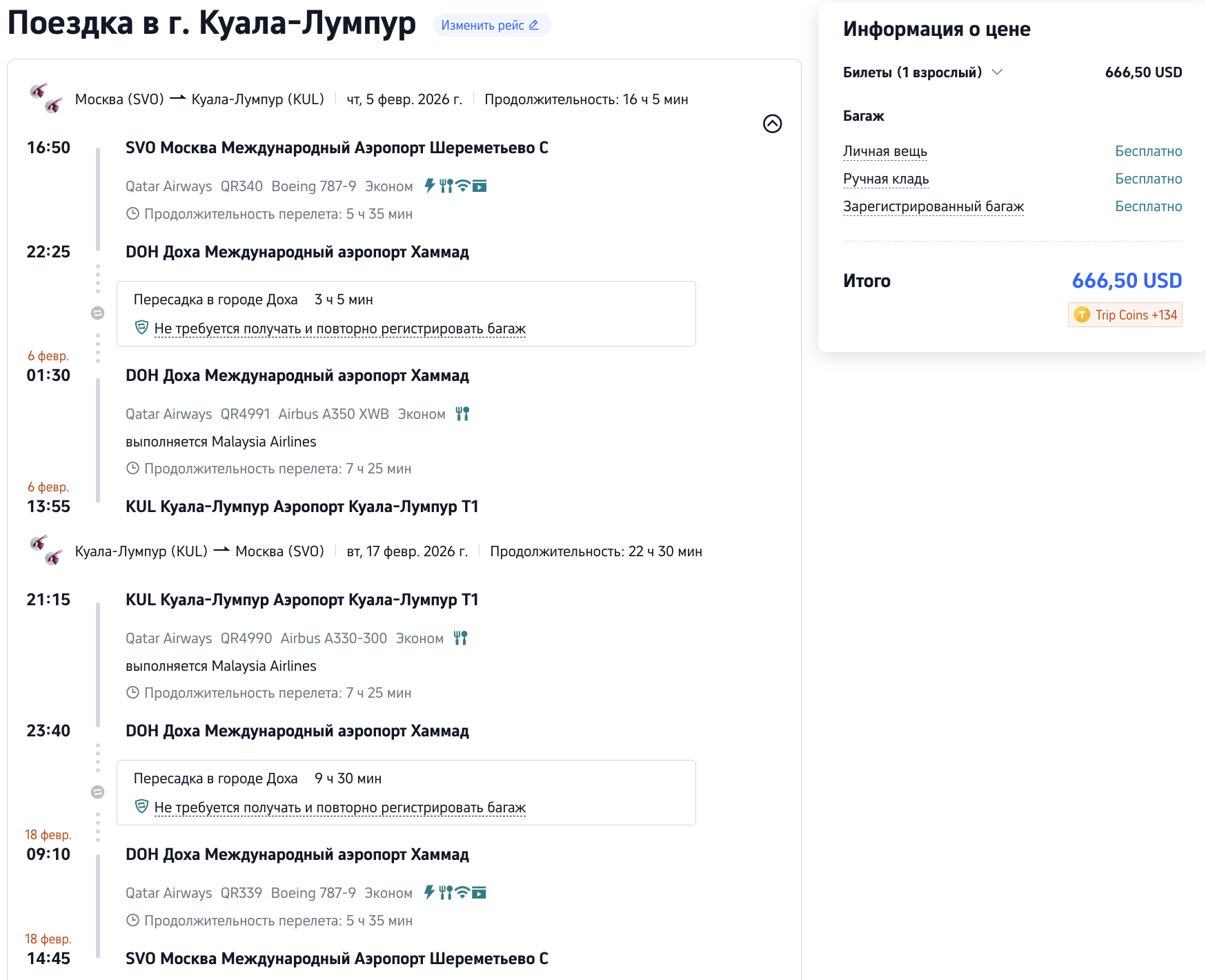
Task: Collapse the trip details with the circle arrow
Action: point(772,124)
